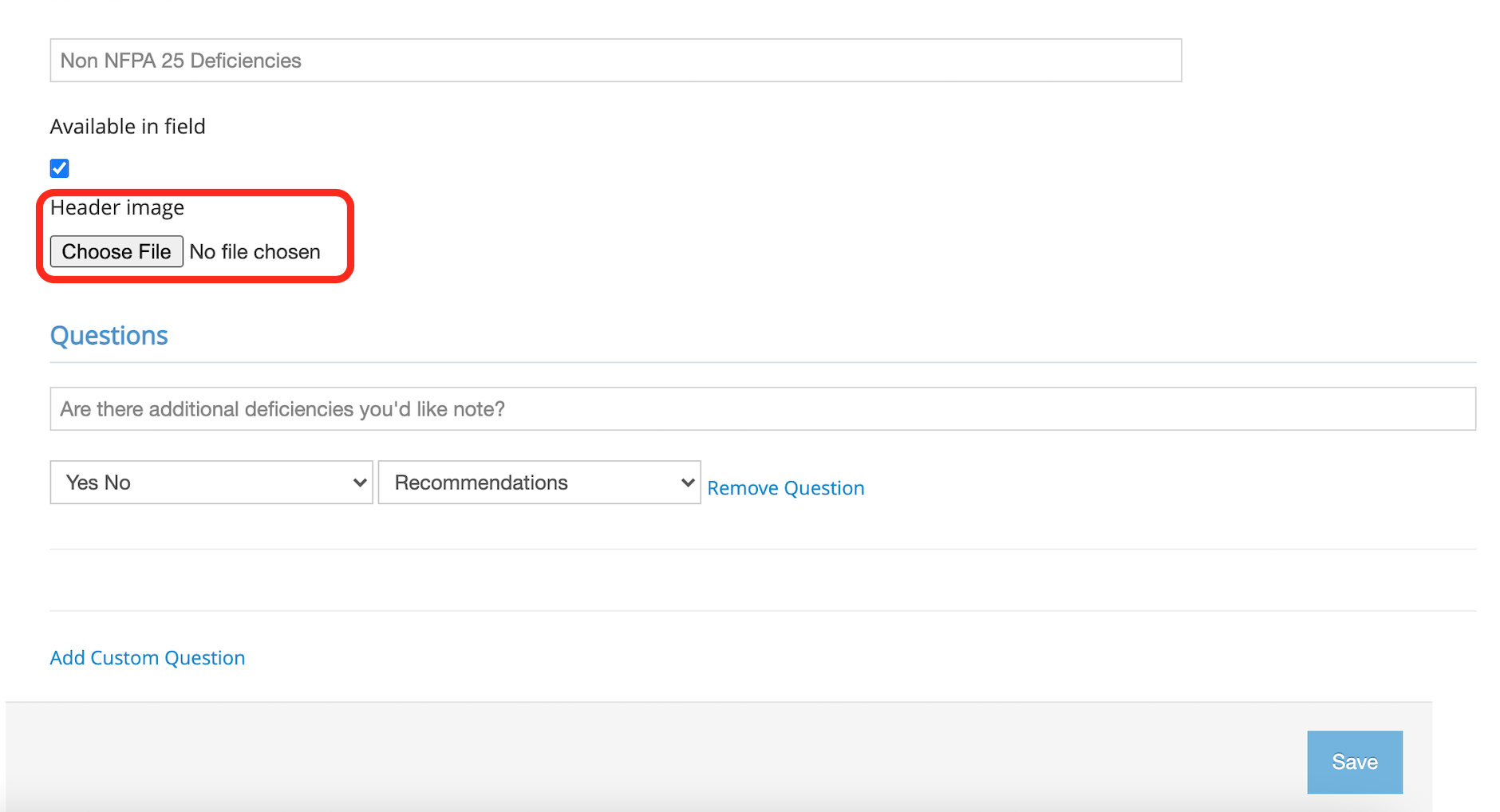Click empty space right of Remove Question
Screen dimensions: 1500x812
click(1157, 488)
